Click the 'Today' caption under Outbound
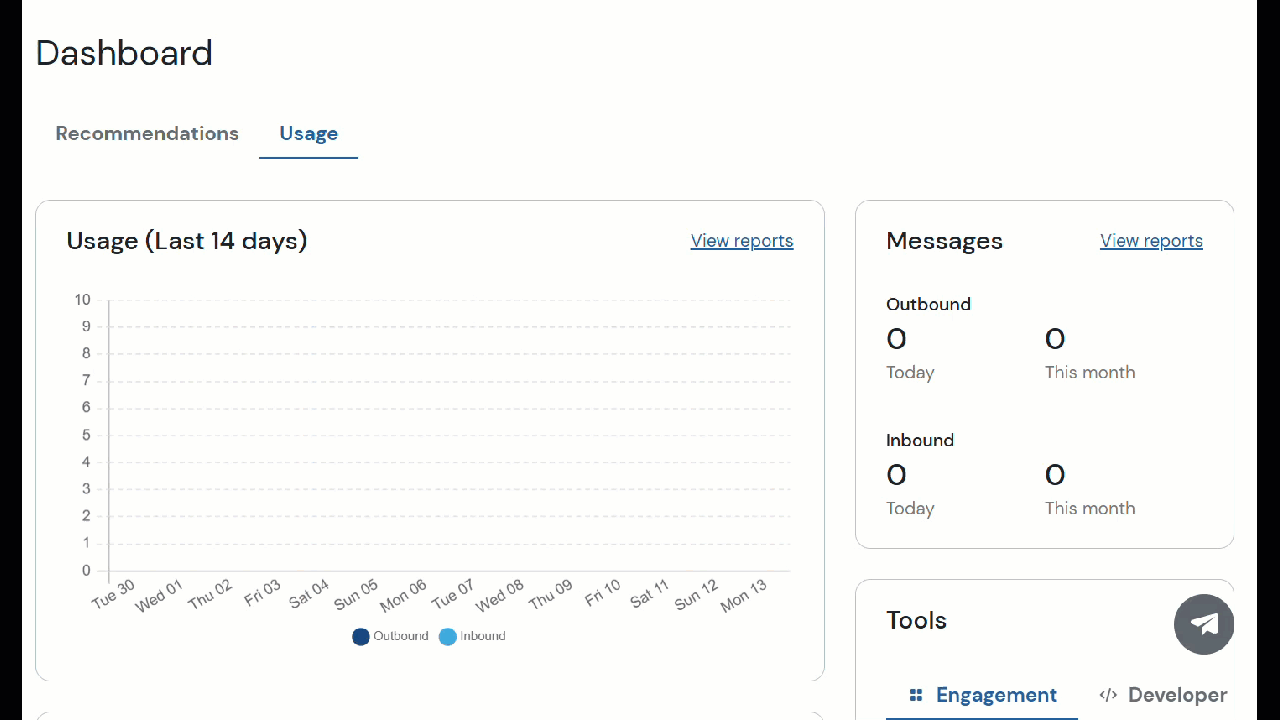Viewport: 1280px width, 720px height. point(910,373)
